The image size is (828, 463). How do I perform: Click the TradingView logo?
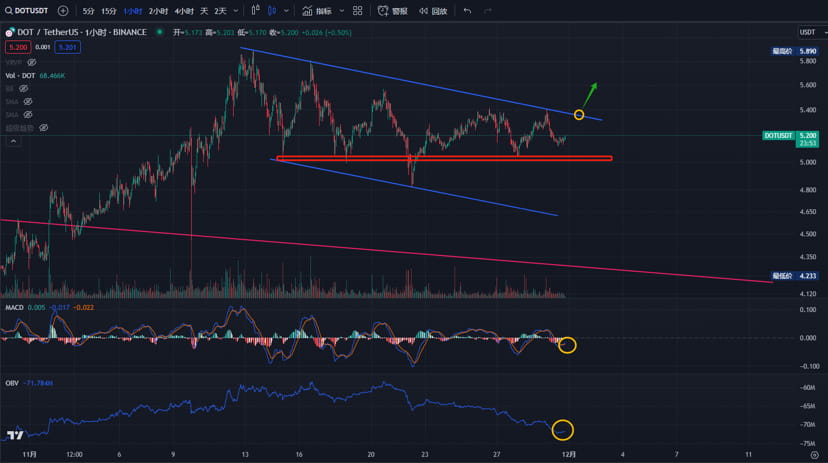point(15,435)
